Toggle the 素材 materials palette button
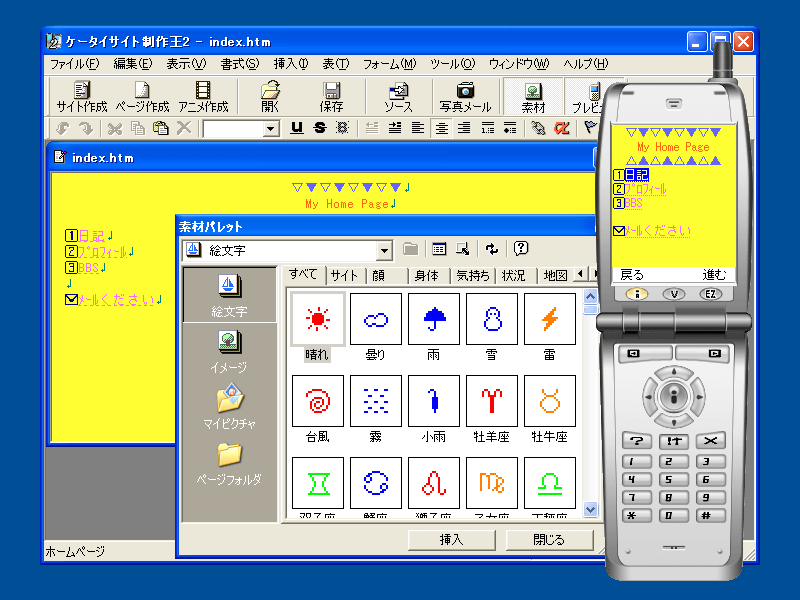 (533, 96)
